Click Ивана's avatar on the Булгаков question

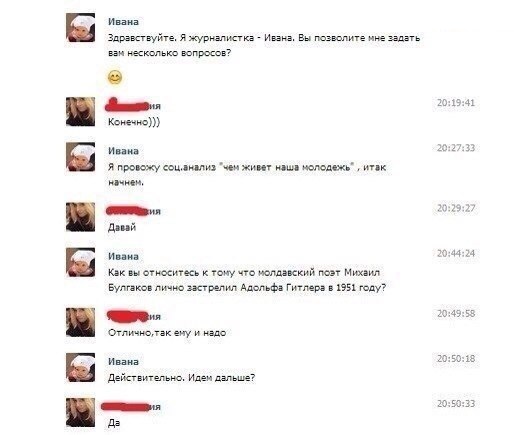[x=80, y=262]
